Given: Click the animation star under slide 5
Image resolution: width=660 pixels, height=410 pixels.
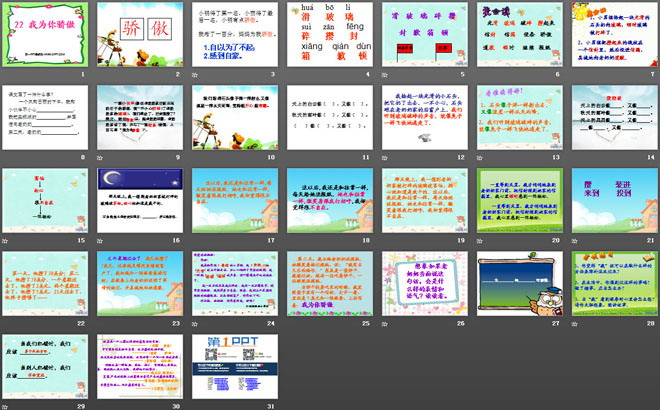Looking at the screenshot, I should [385, 75].
